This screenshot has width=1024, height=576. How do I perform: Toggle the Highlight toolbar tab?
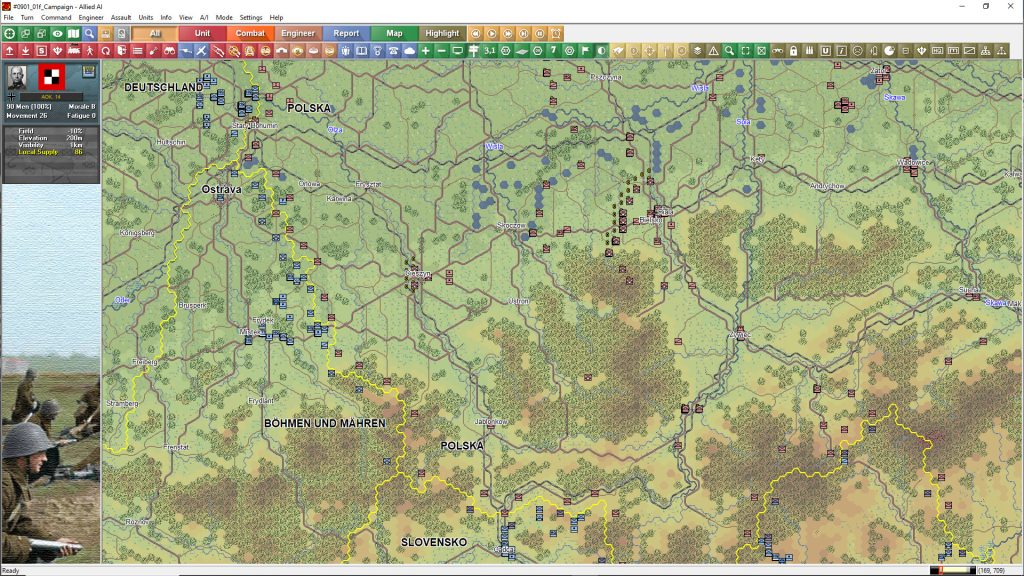tap(442, 33)
